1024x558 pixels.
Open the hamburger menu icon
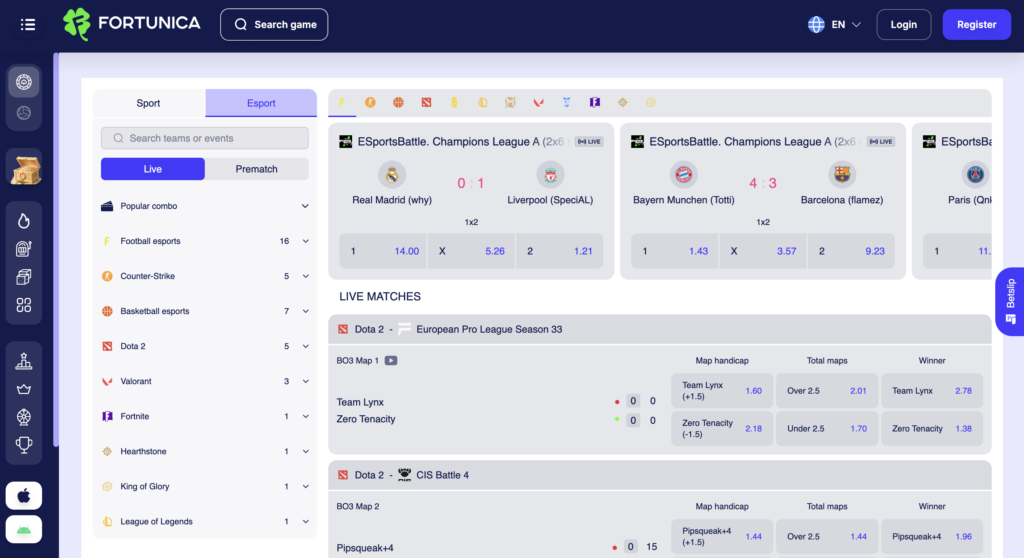point(27,25)
